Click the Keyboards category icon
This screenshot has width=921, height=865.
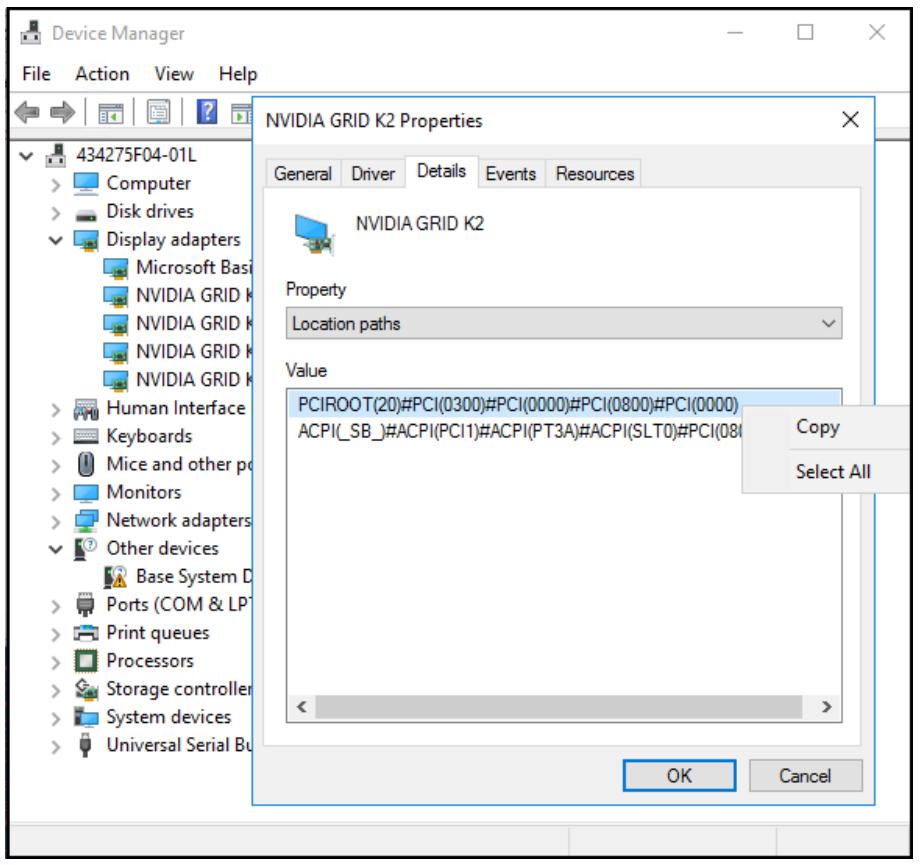coord(86,436)
